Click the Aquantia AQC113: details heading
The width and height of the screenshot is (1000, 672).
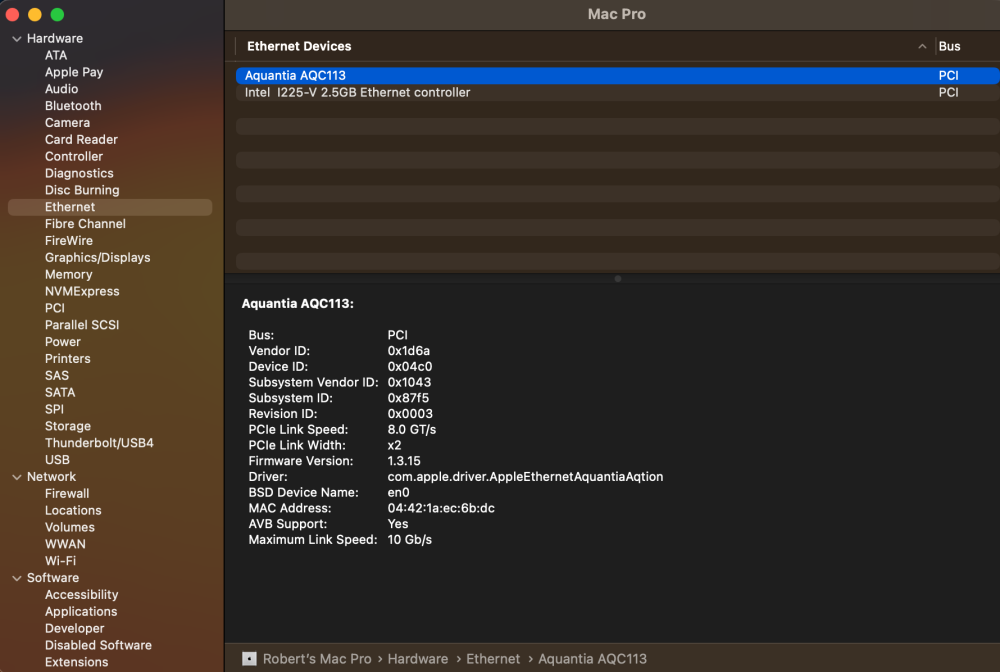click(297, 303)
